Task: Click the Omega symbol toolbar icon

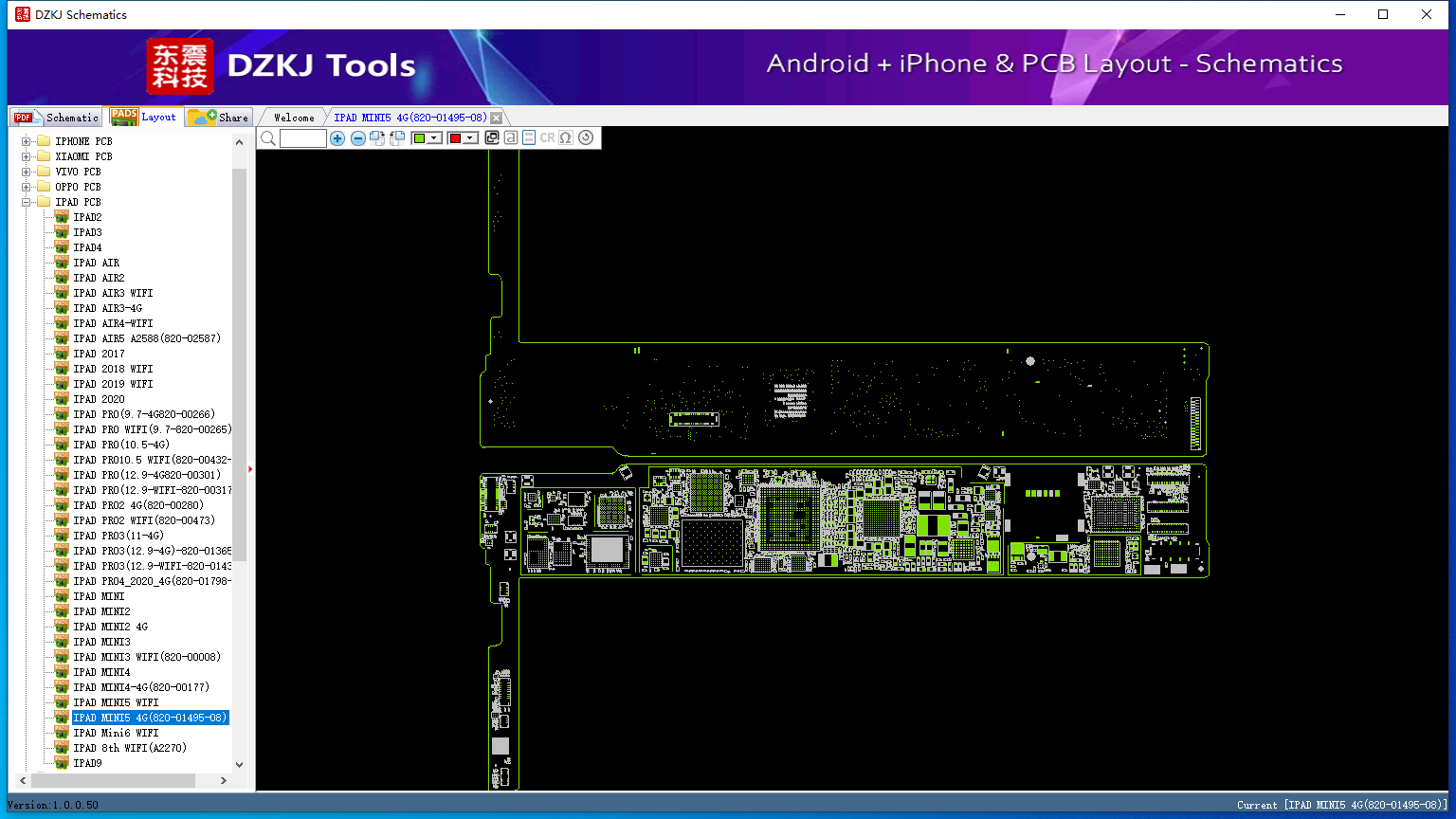Action: click(566, 138)
